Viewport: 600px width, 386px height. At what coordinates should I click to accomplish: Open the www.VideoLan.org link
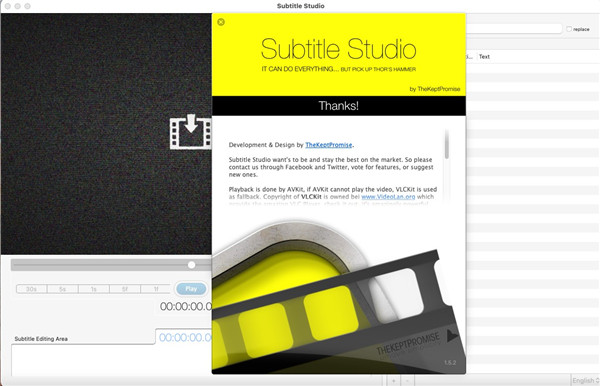click(x=388, y=197)
